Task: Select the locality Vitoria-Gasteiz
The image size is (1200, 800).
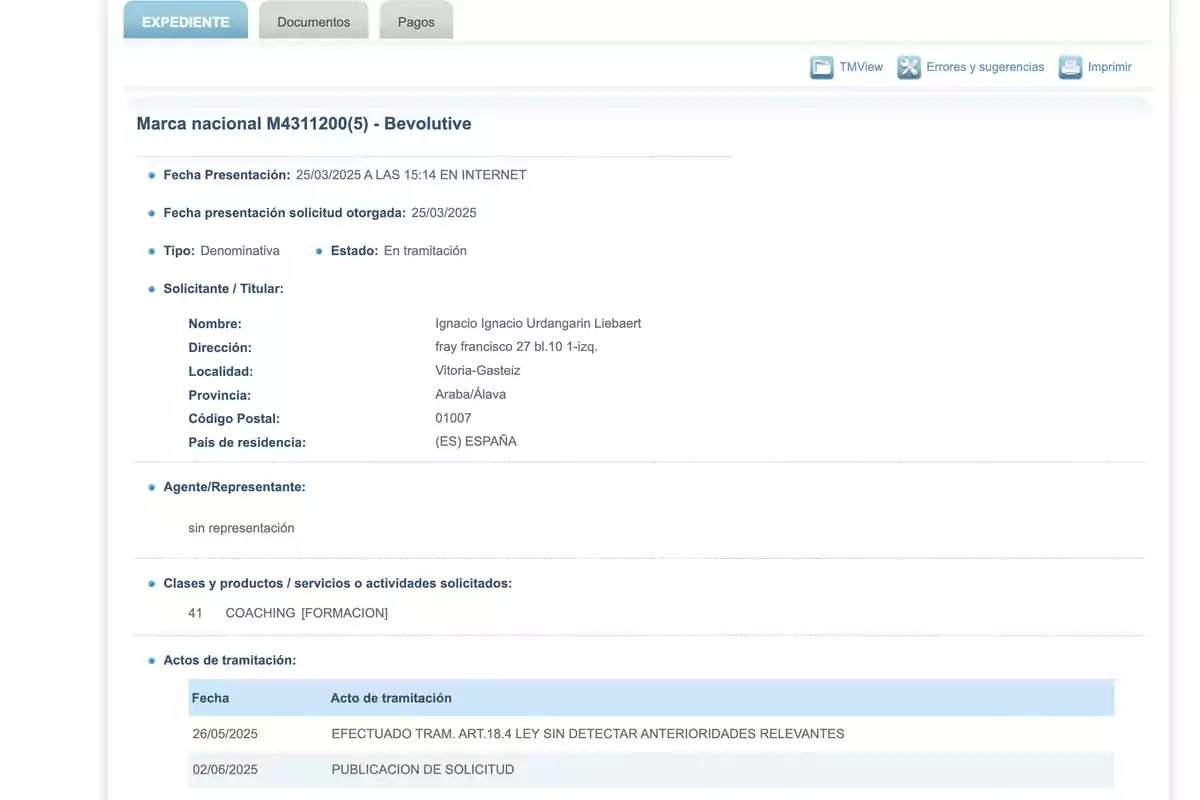Action: click(x=478, y=371)
